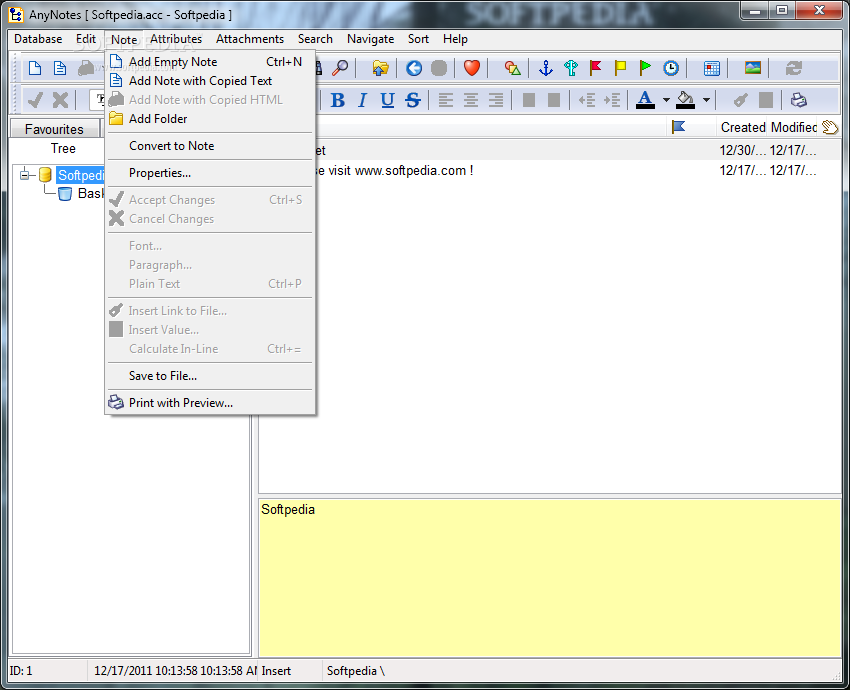Click the grey checkmark accept icon in toolbar
The height and width of the screenshot is (690, 850).
click(35, 100)
